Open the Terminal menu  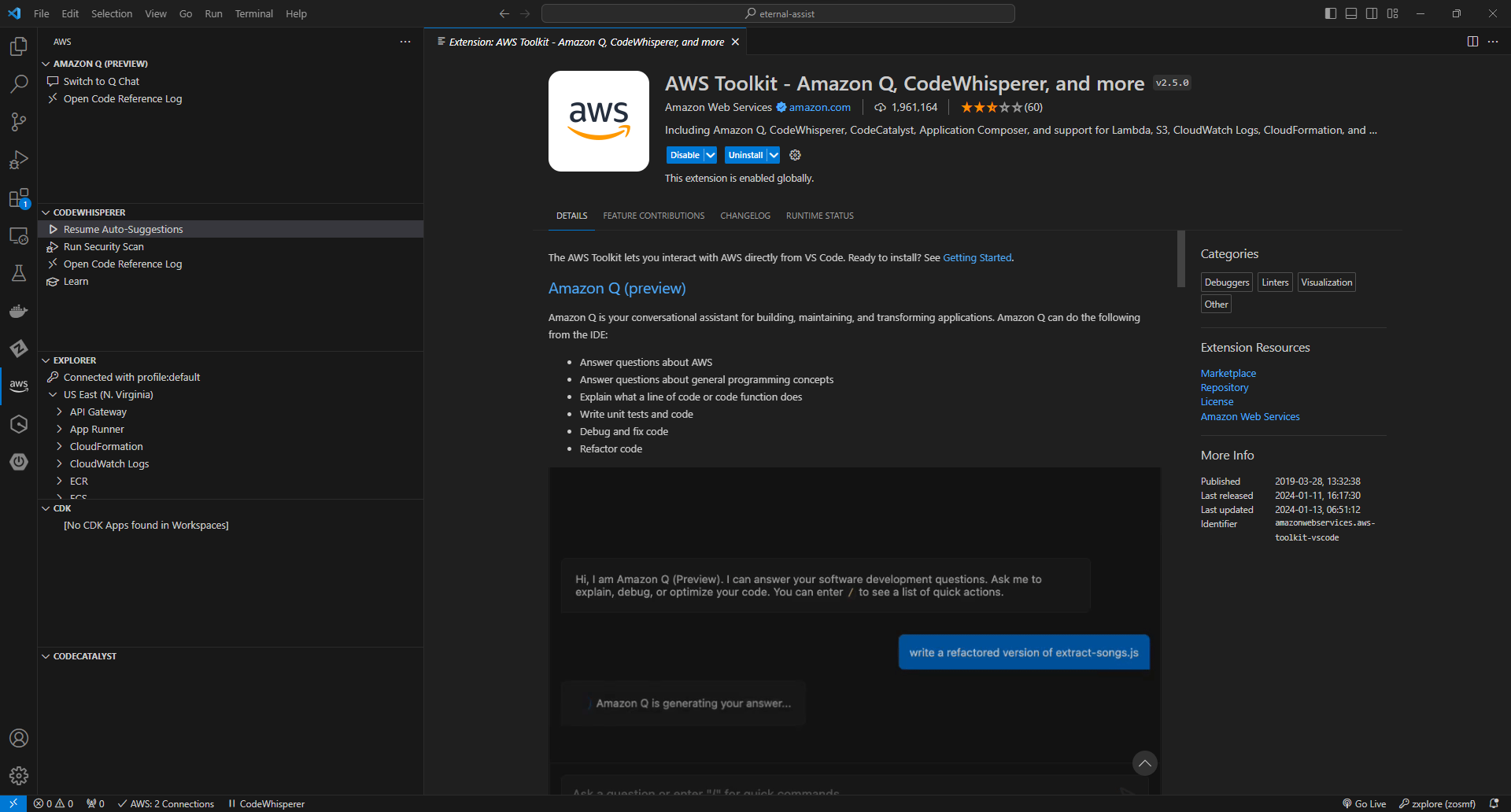click(253, 13)
